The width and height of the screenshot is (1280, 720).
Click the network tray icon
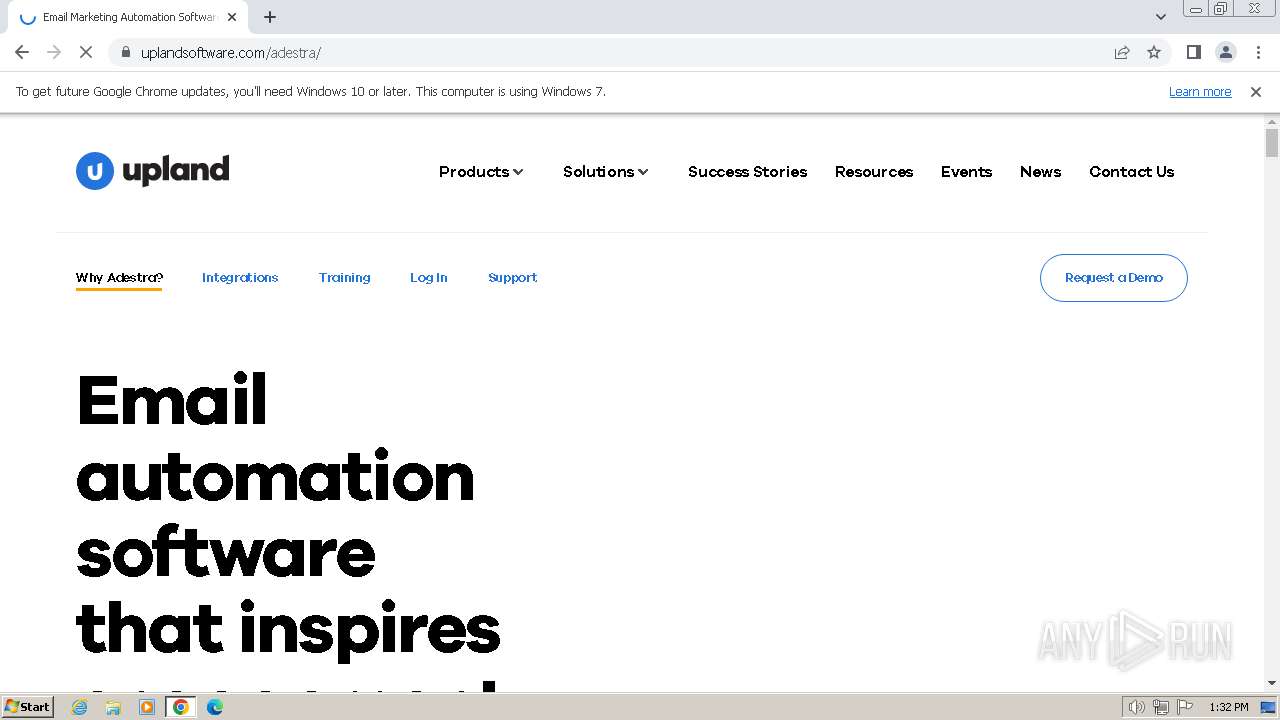(x=1161, y=707)
